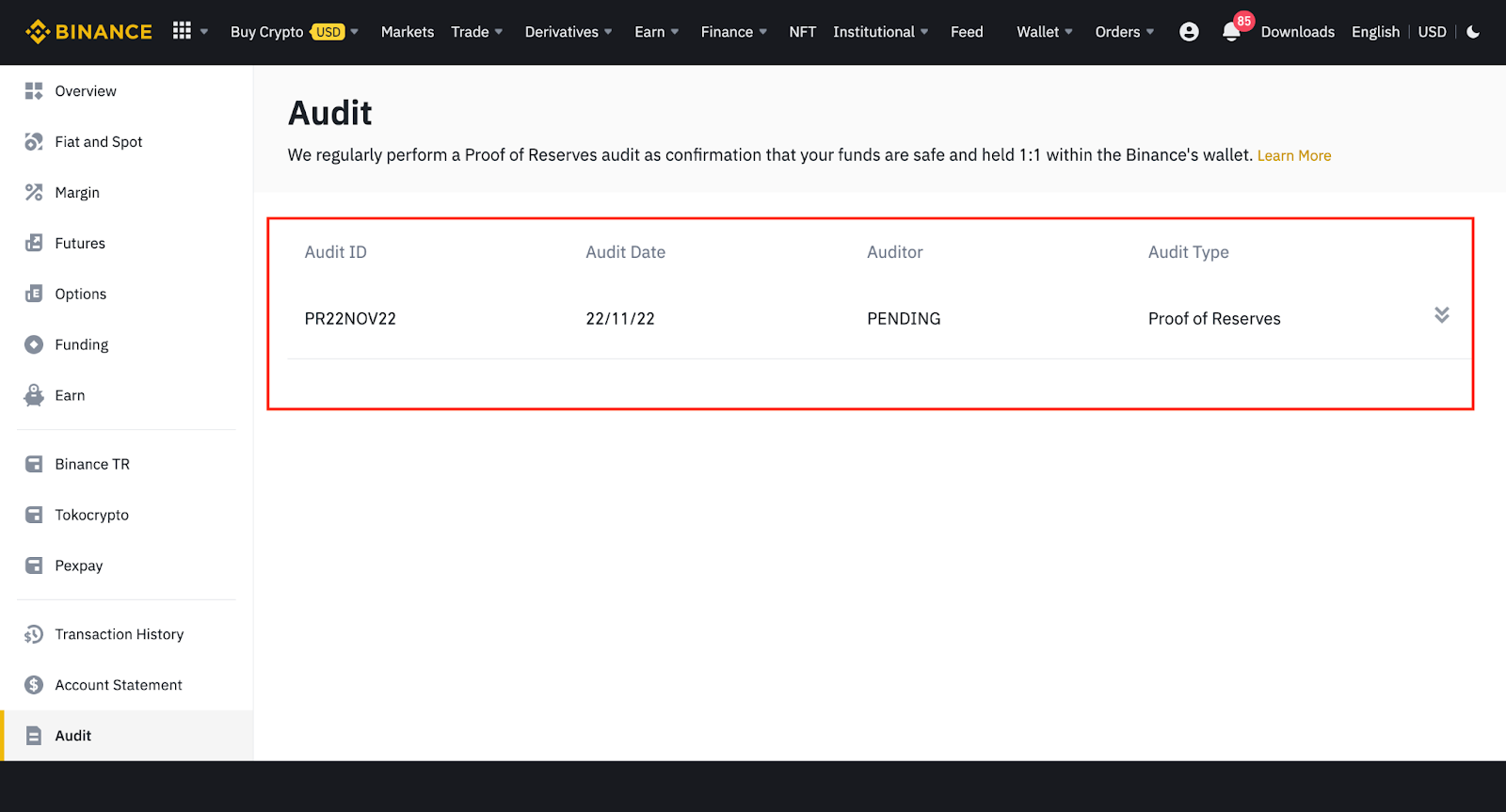
Task: Expand the Derivatives menu
Action: (x=569, y=32)
